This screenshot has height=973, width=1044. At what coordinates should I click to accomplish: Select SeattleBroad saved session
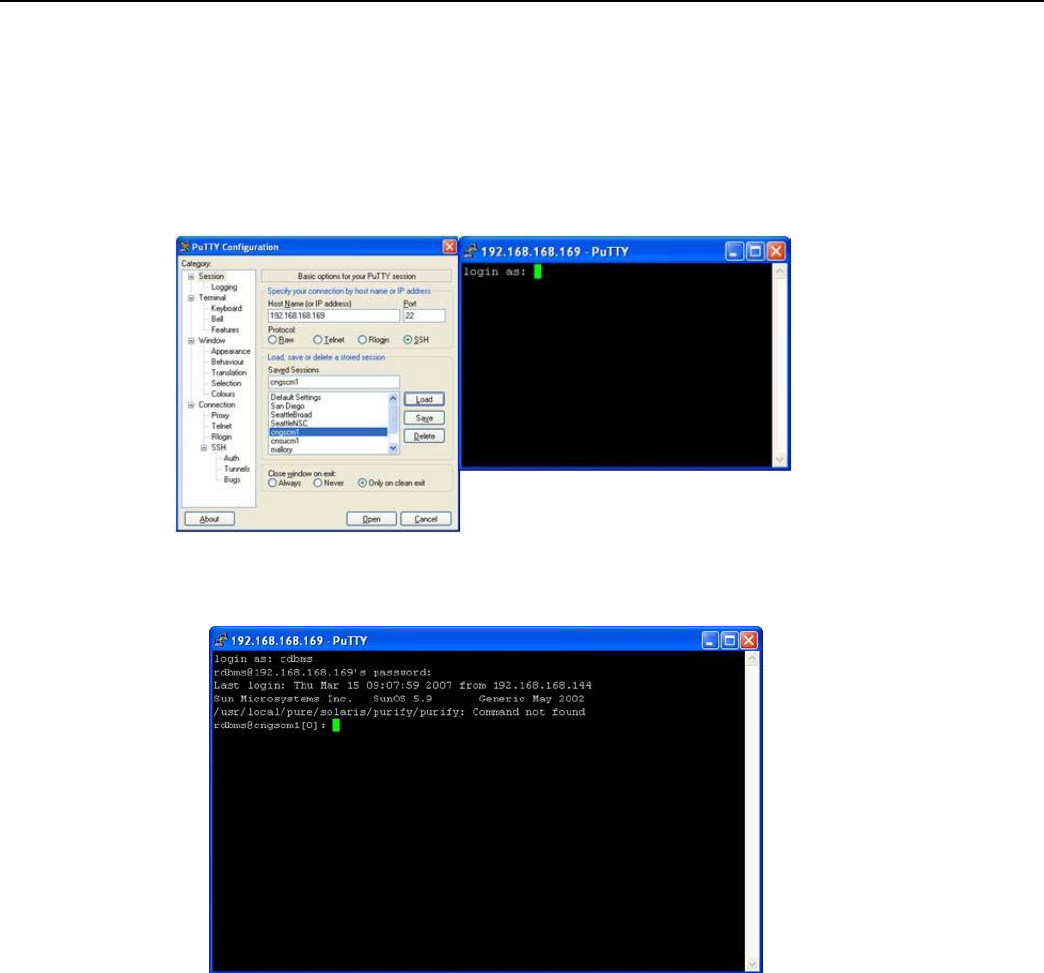328,414
